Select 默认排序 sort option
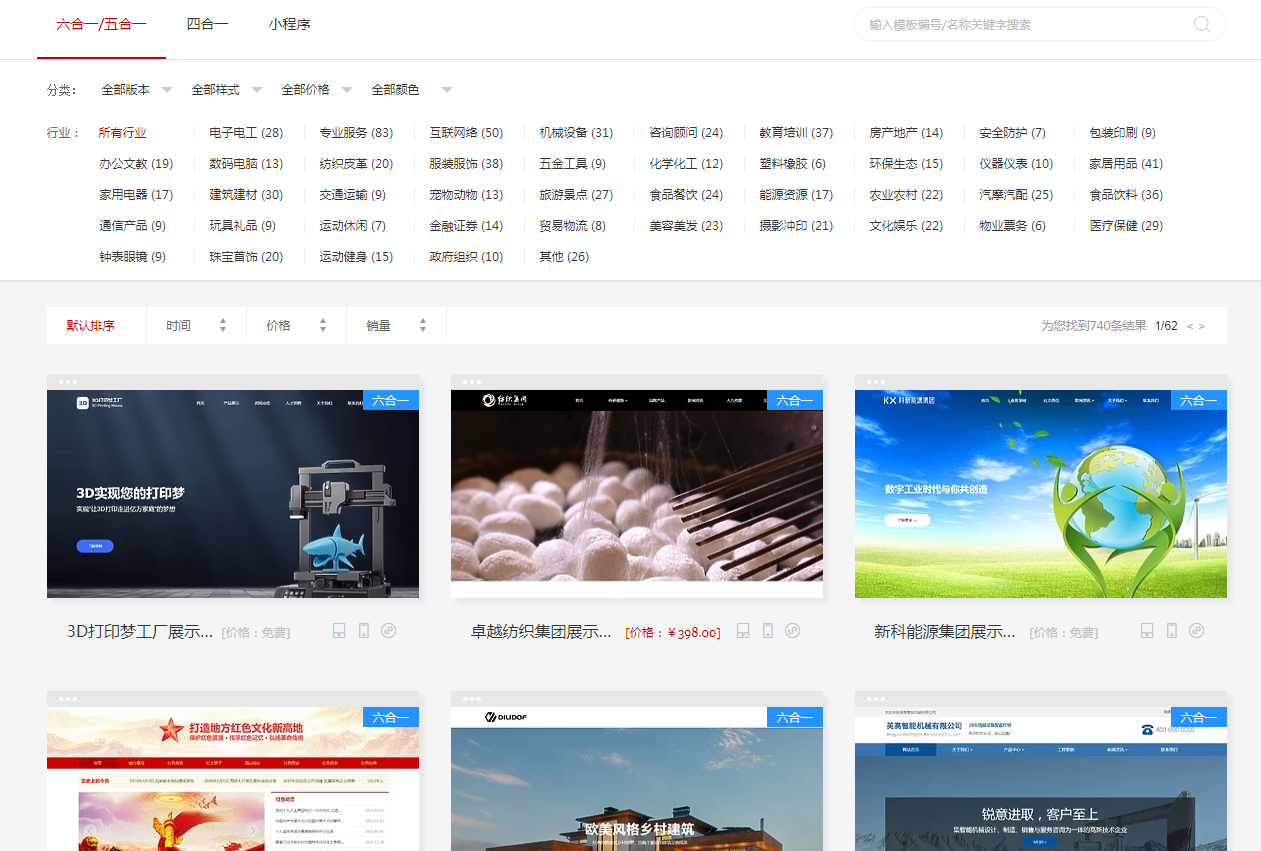 pos(91,325)
